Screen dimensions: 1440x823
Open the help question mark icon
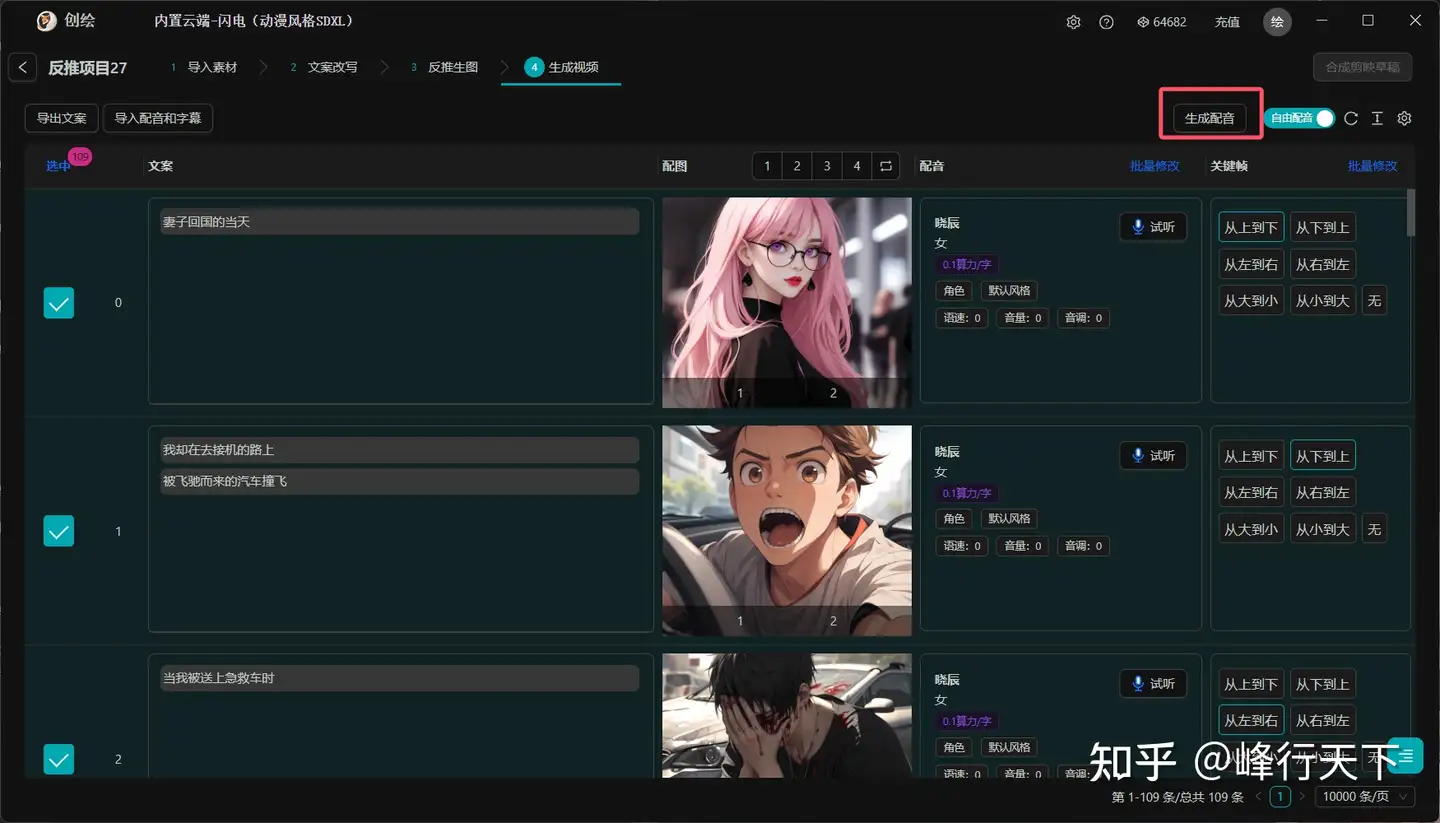click(x=1106, y=22)
